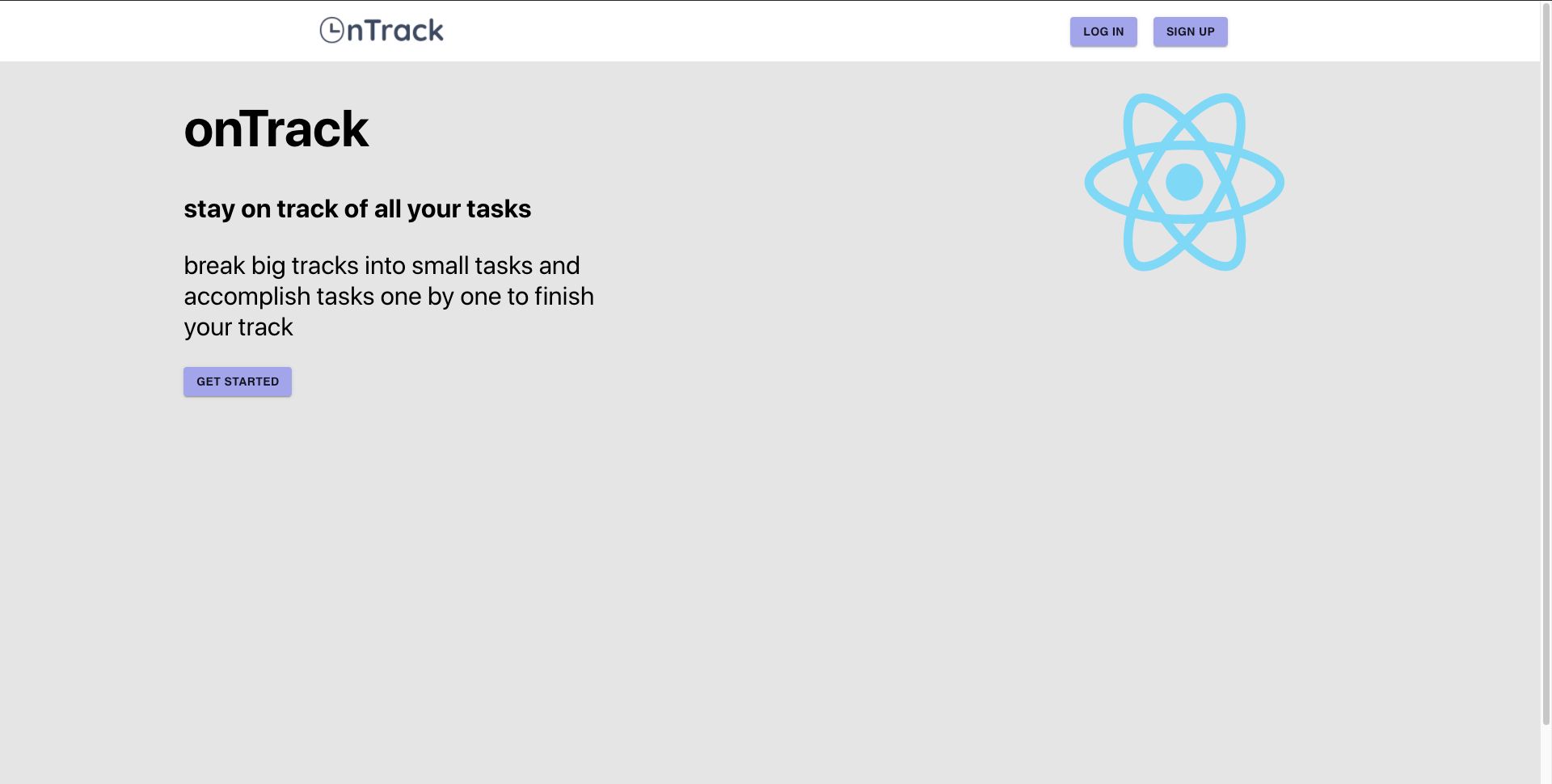Click the vertical page scrollbar
The height and width of the screenshot is (784, 1552).
[1546, 363]
